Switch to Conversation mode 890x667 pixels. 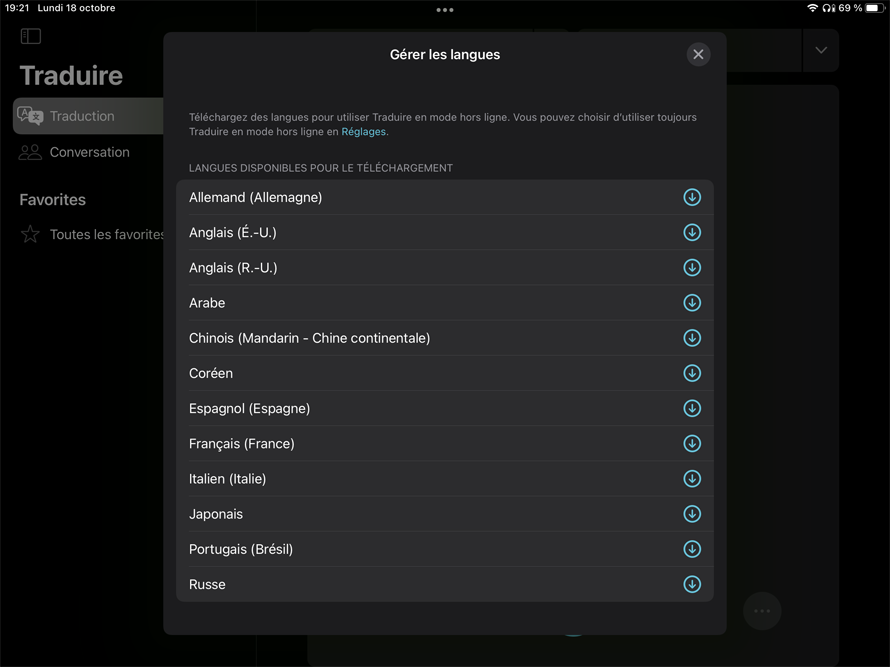click(89, 152)
